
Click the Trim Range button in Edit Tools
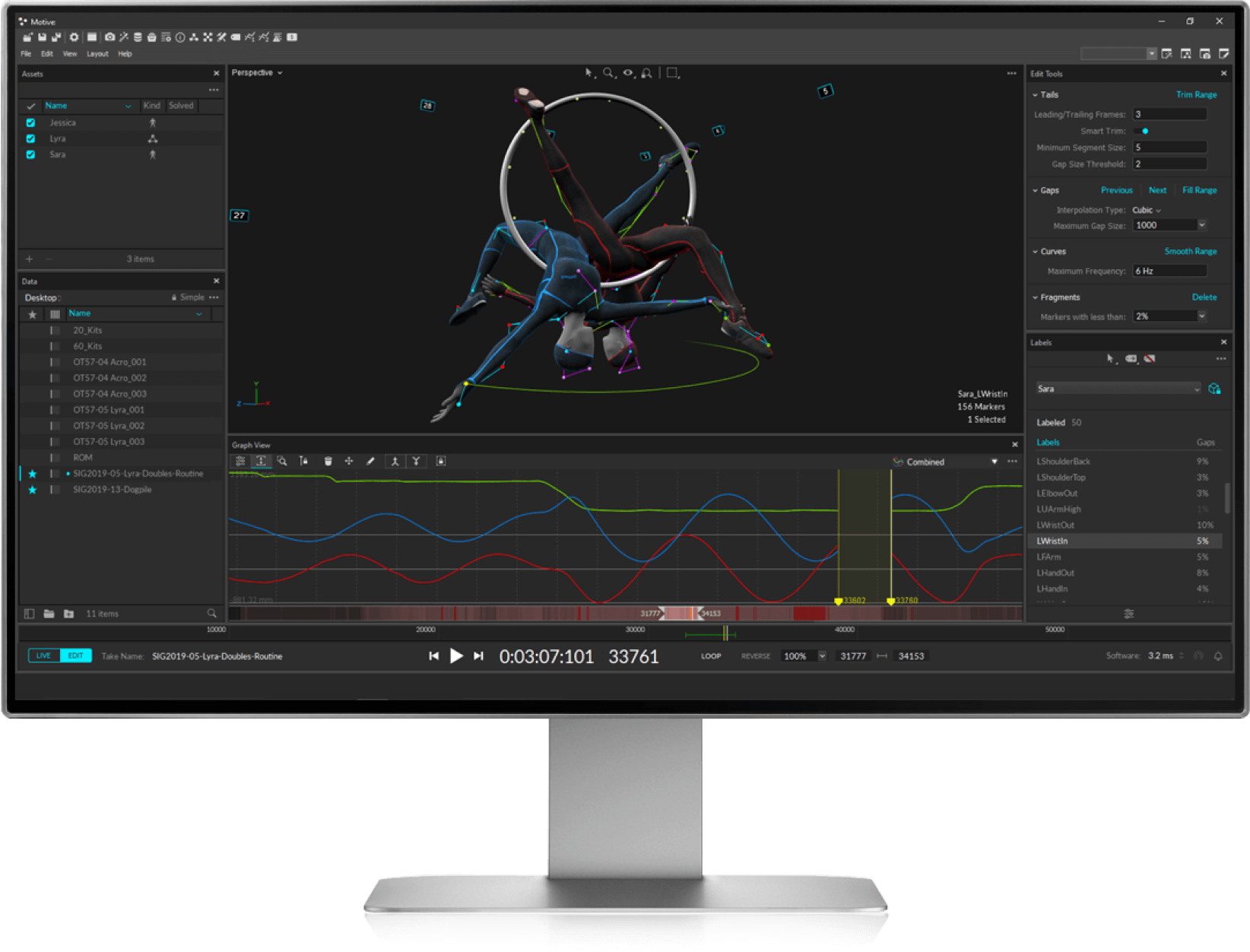[x=1196, y=94]
